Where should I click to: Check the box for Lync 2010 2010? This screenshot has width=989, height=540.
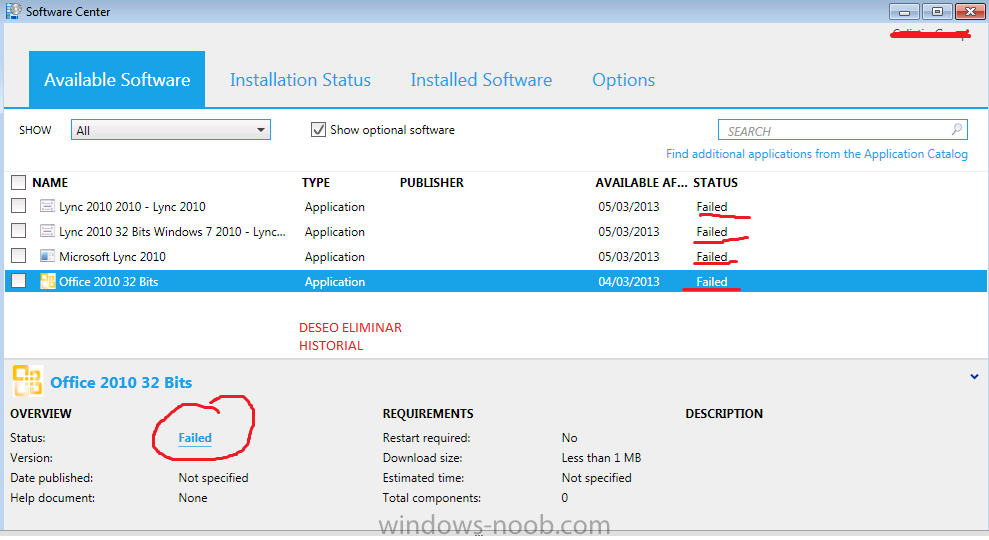click(18, 206)
